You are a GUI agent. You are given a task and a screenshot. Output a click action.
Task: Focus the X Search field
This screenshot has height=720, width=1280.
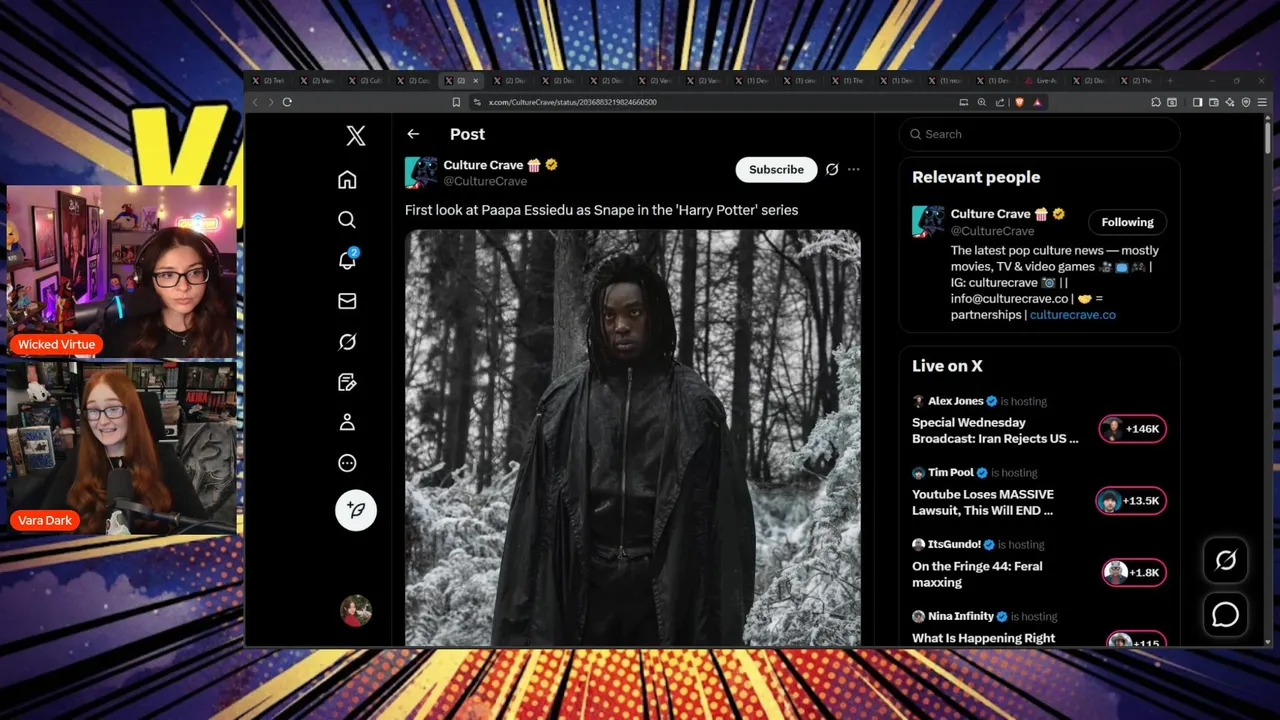coord(1040,134)
